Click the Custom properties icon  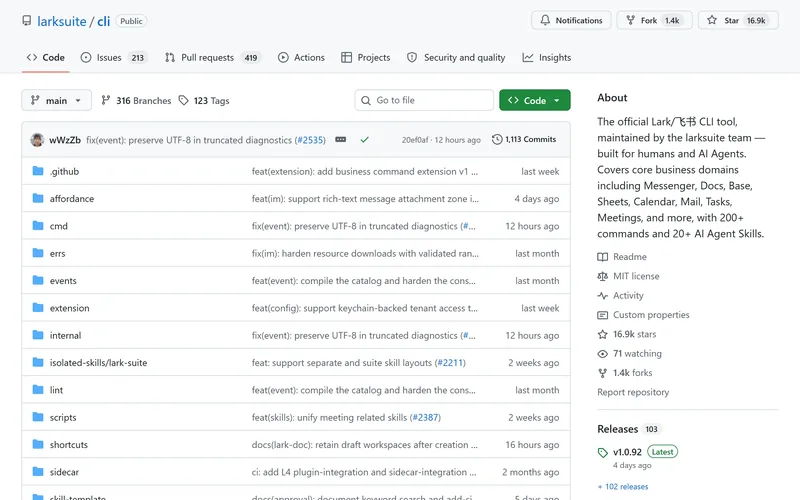tap(603, 315)
